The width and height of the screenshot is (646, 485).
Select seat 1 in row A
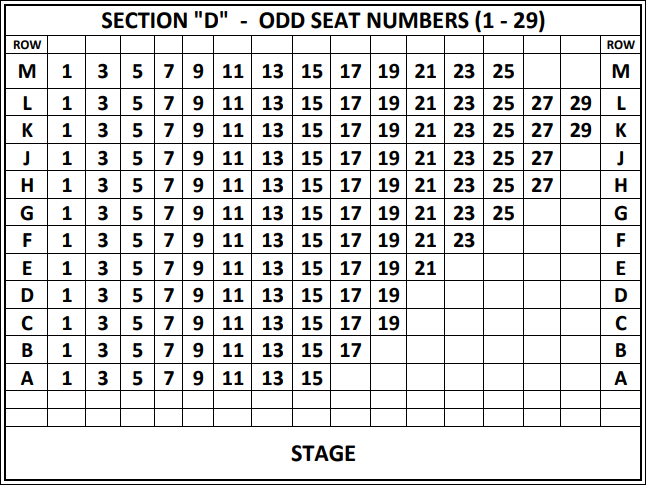[66, 377]
